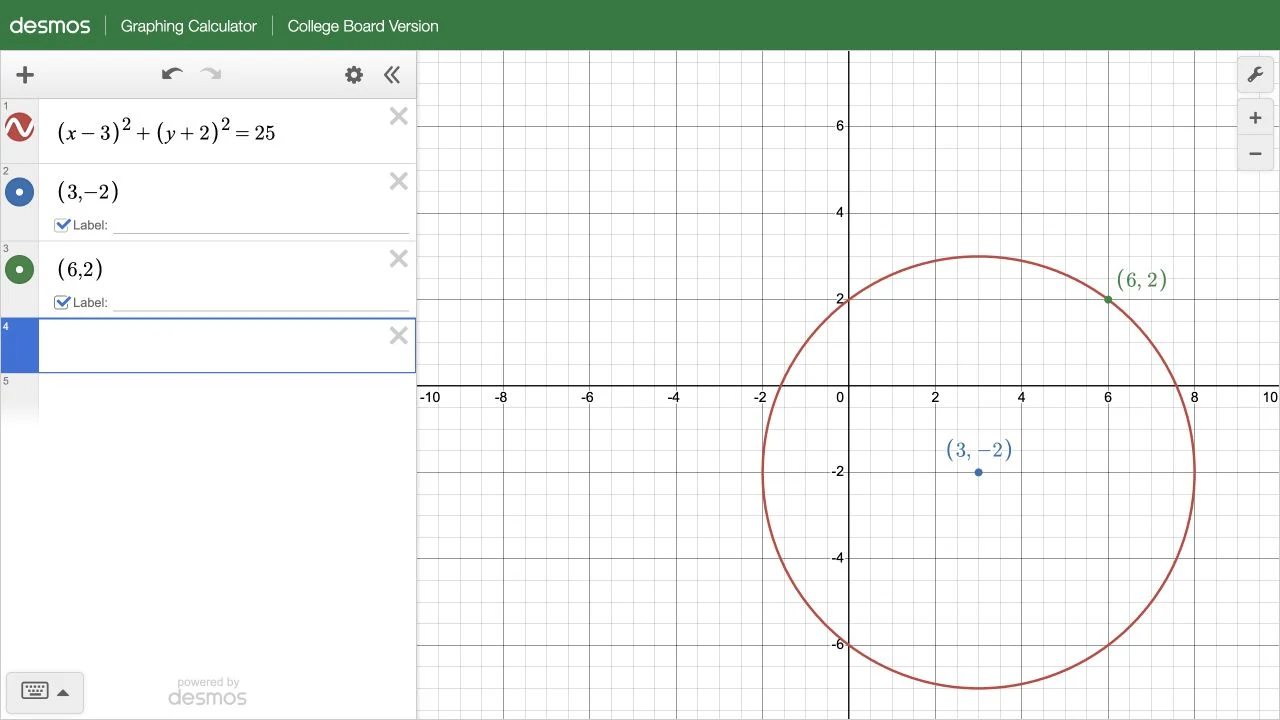
Task: Click the Desmos logo link
Action: coord(50,26)
